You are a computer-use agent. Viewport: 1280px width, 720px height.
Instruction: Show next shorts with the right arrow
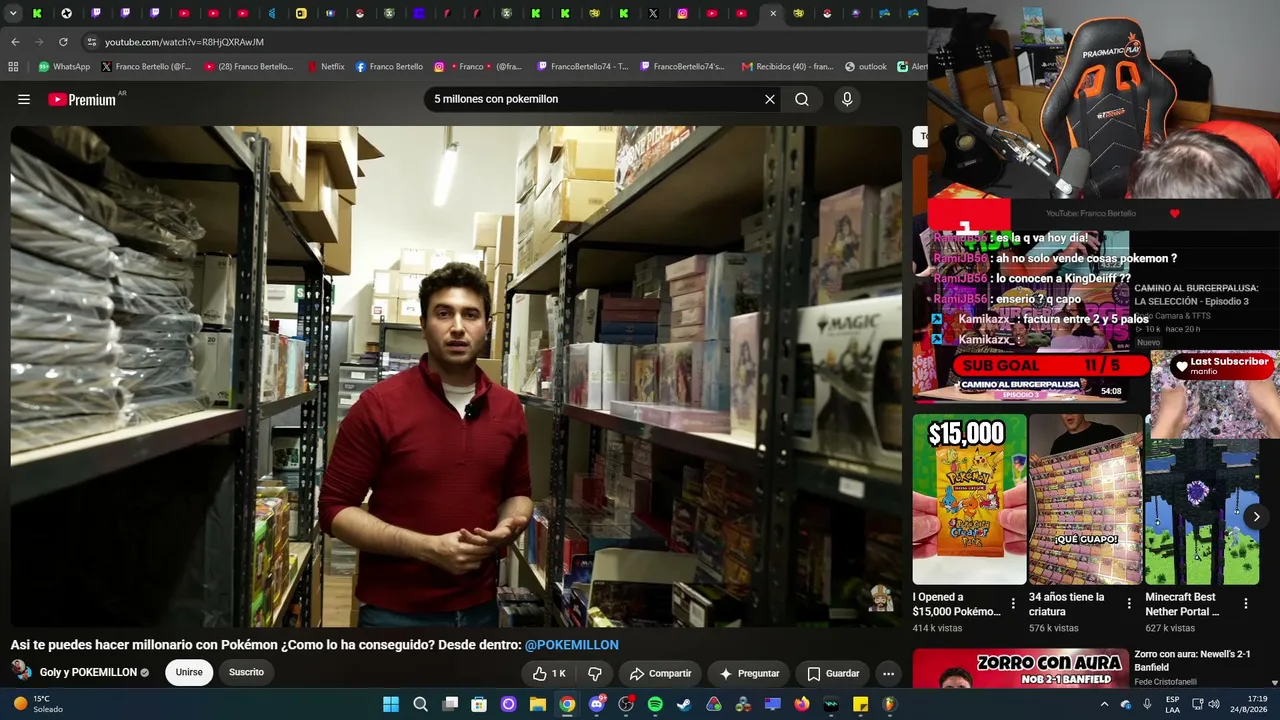point(1256,516)
